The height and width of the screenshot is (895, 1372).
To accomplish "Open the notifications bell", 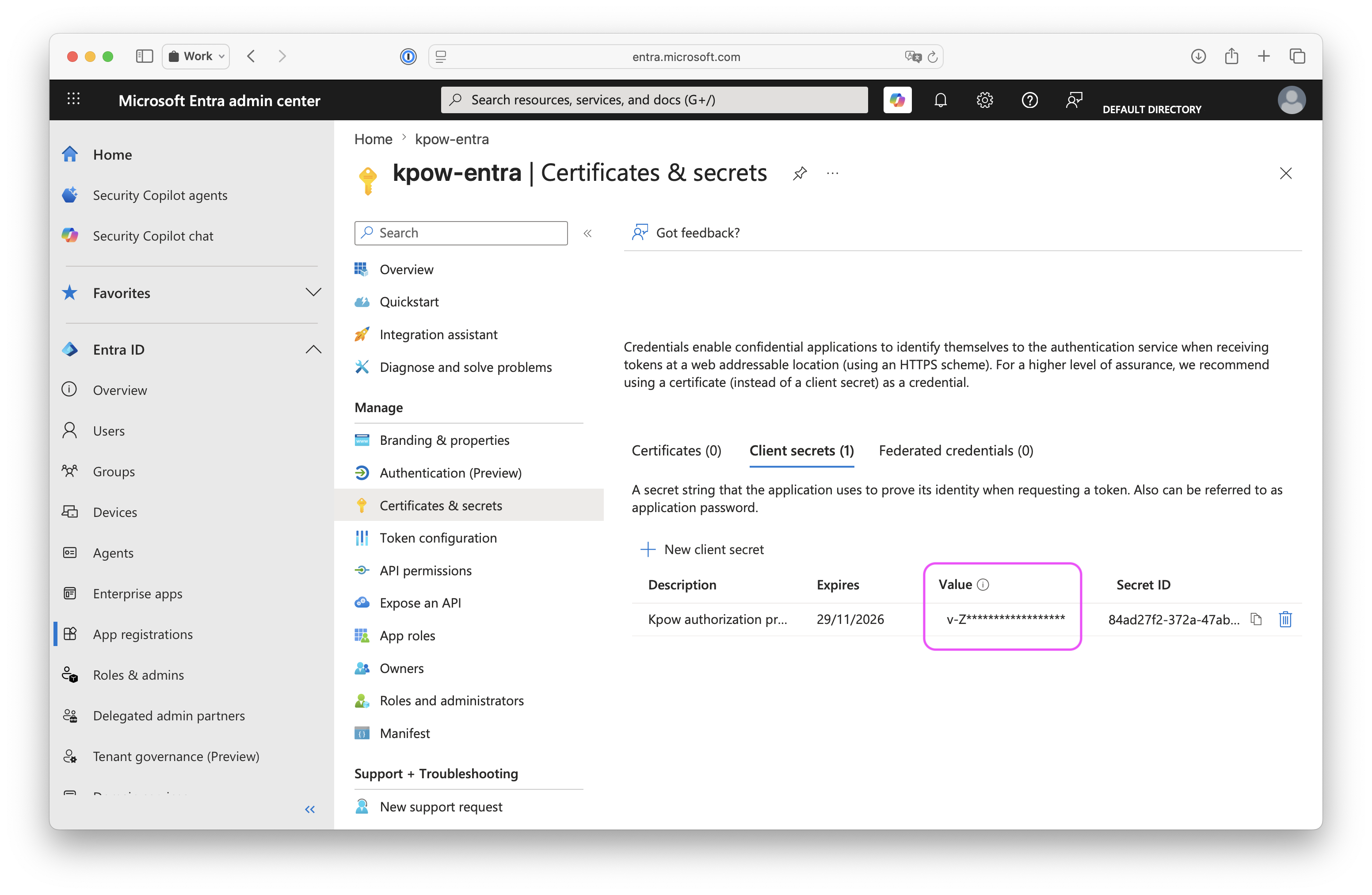I will tap(940, 100).
